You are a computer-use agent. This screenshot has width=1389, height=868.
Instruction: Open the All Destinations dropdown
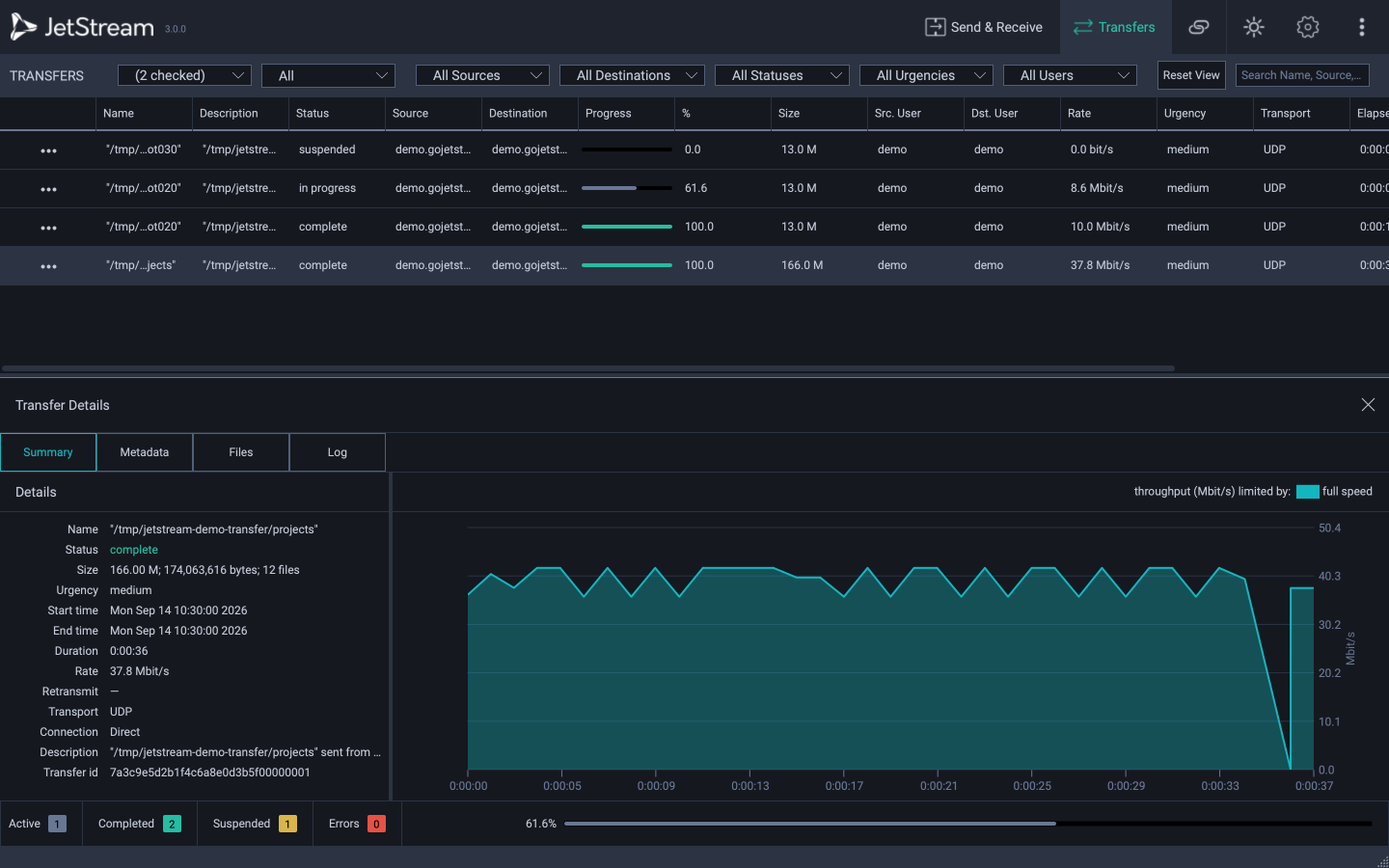point(632,75)
